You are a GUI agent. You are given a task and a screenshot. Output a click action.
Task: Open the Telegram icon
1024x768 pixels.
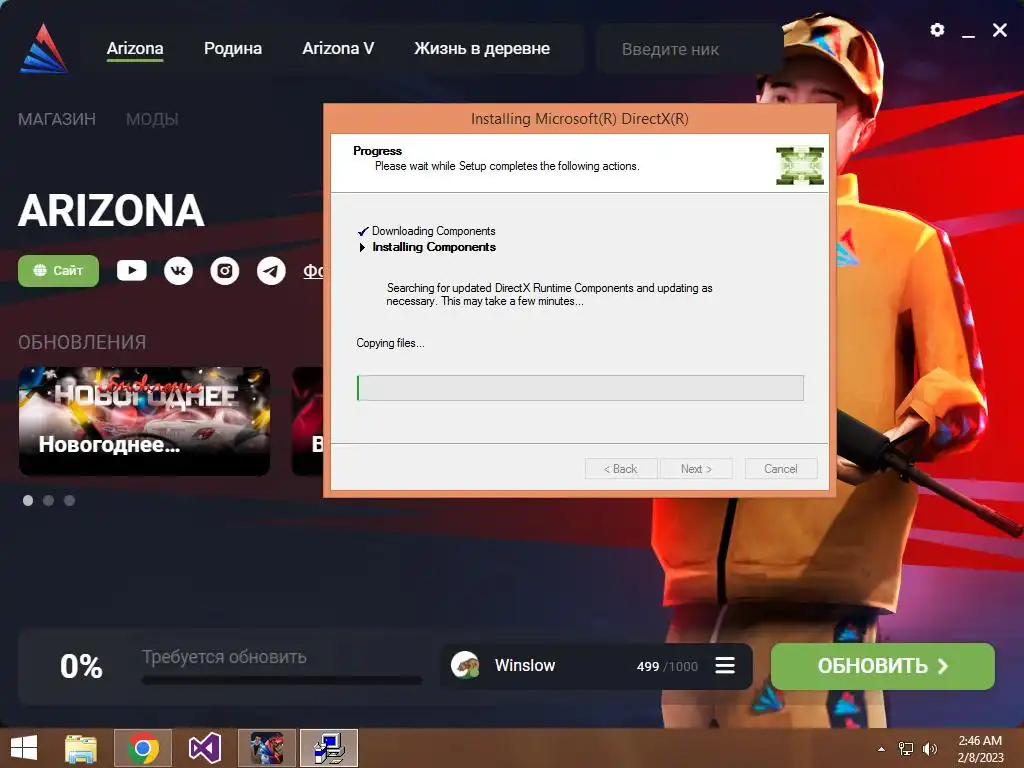(x=271, y=270)
